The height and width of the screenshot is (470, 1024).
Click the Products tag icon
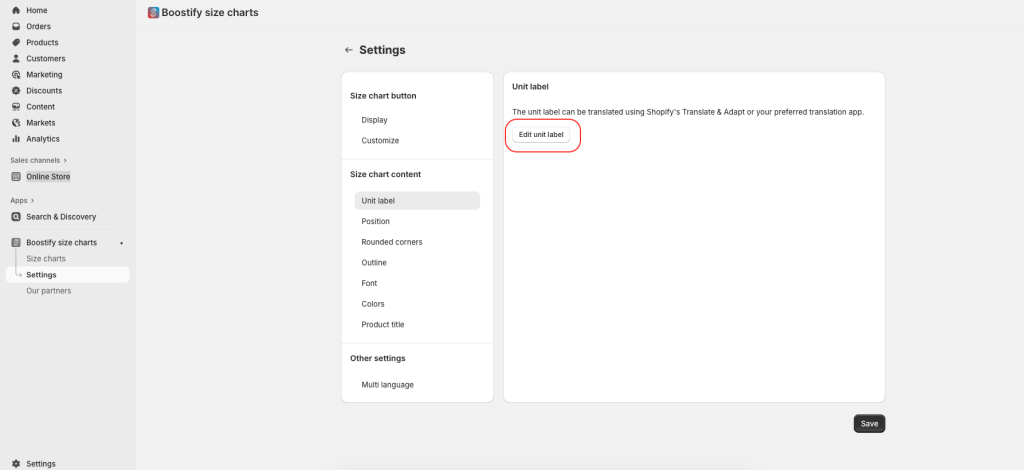click(x=16, y=42)
